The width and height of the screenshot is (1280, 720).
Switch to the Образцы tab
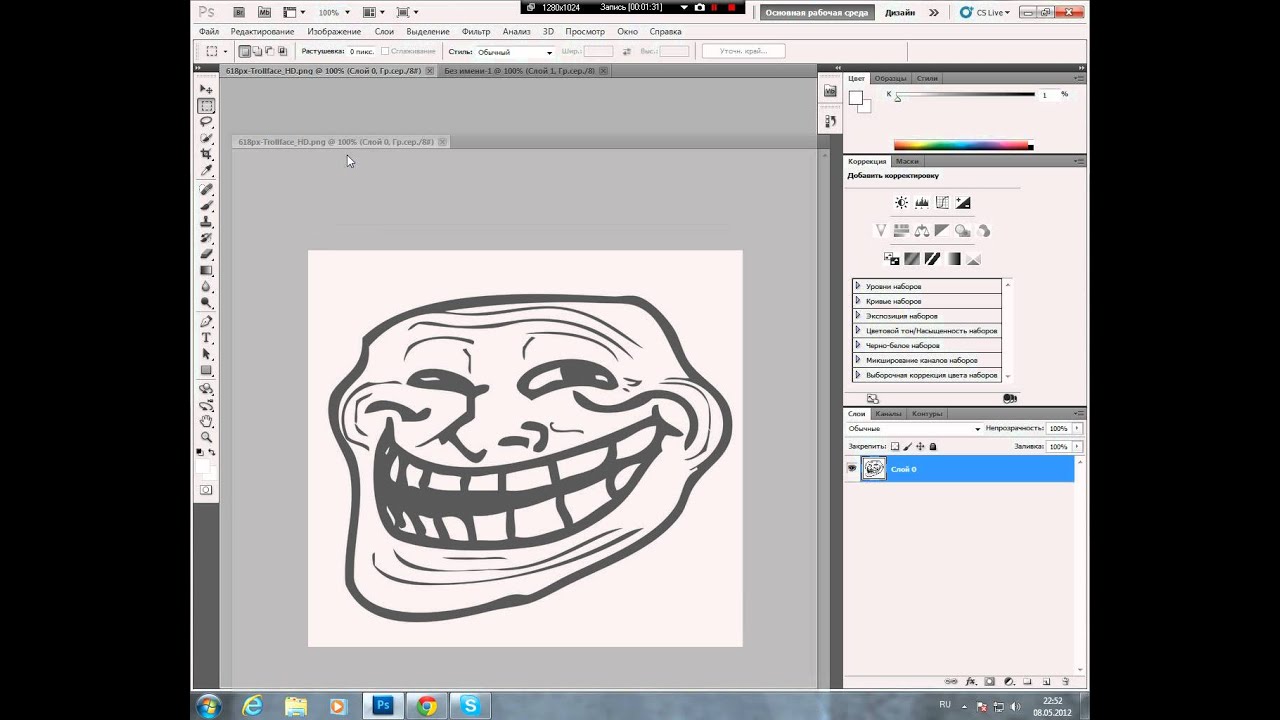[x=890, y=78]
